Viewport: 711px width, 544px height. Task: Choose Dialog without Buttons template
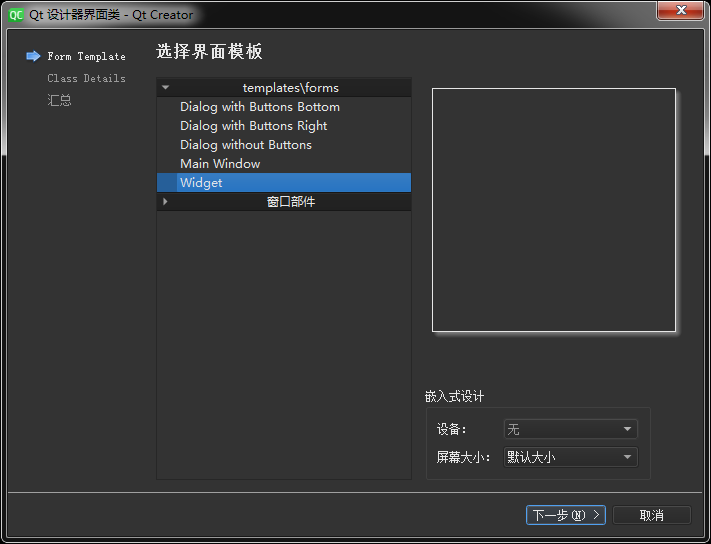tap(284, 145)
